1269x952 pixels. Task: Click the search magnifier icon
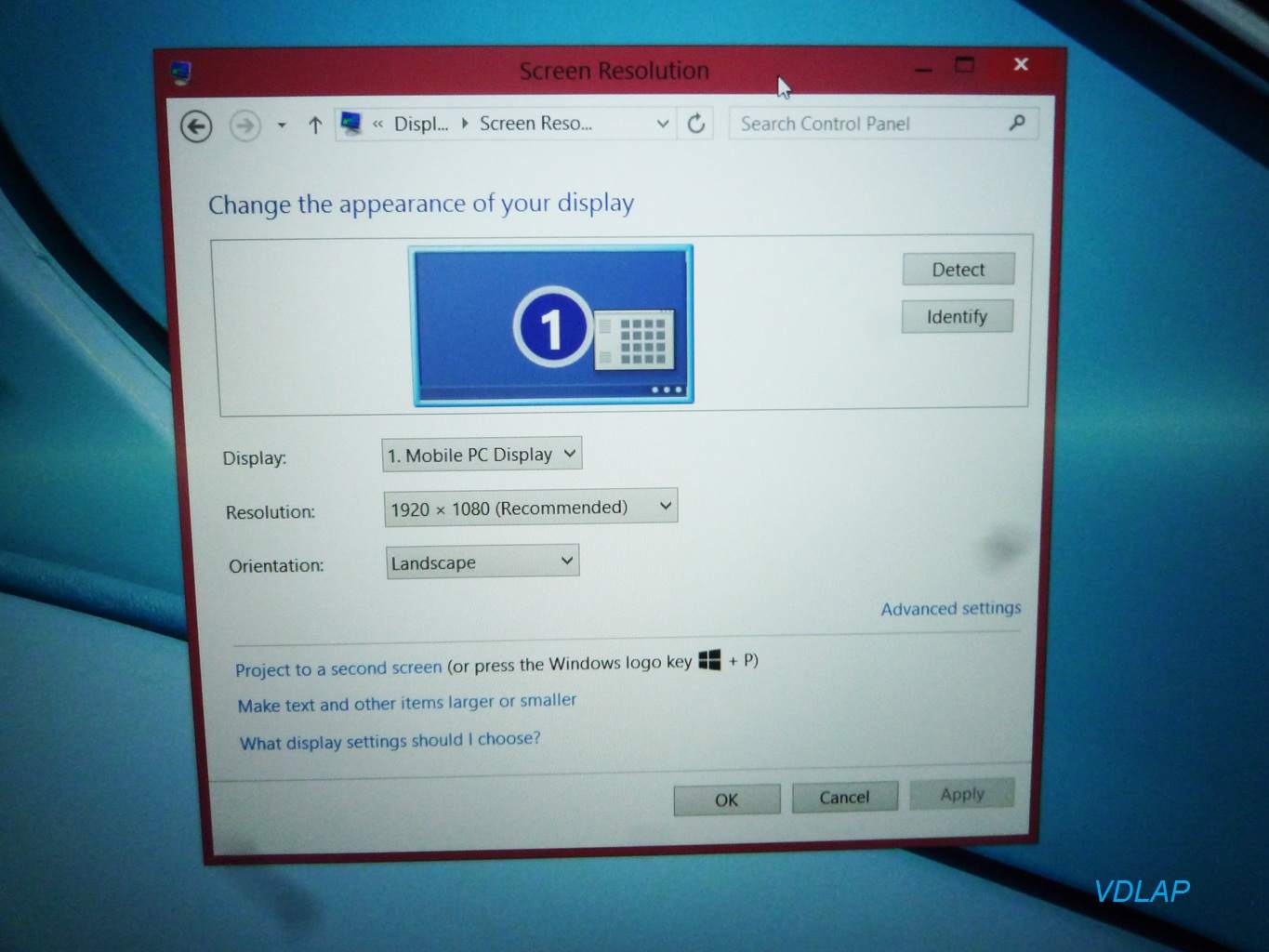click(1017, 123)
